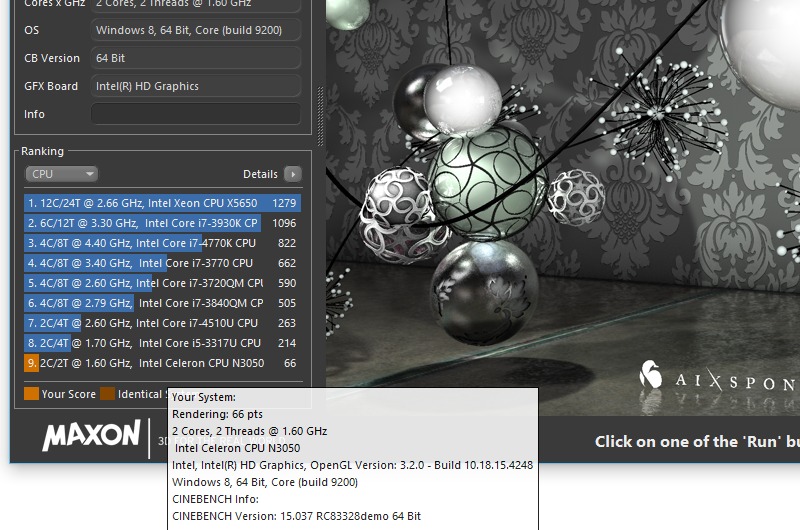Image resolution: width=800 pixels, height=530 pixels.
Task: Click into the empty Info input field
Action: point(196,114)
